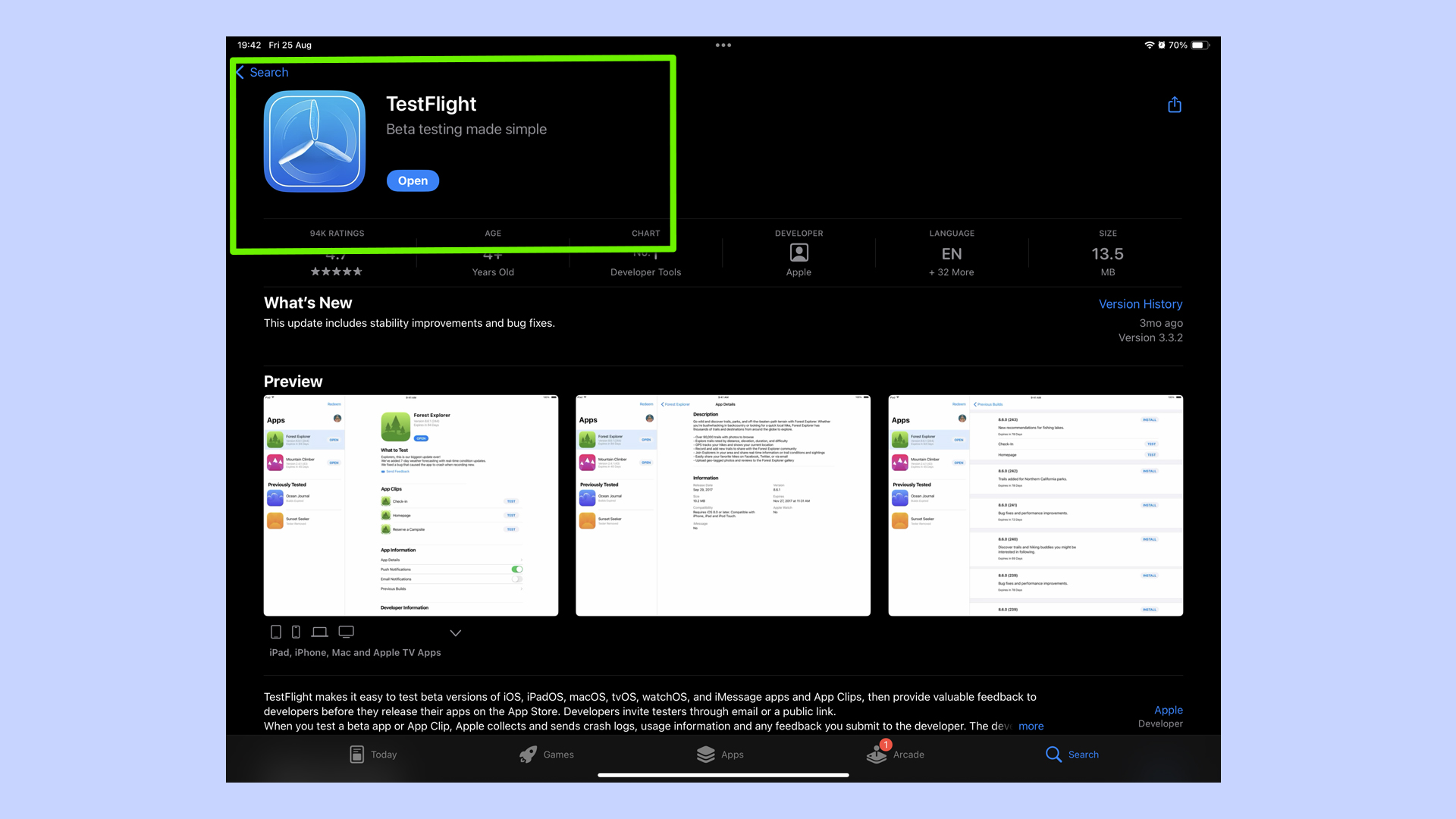View Version History for TestFlight
The image size is (1456, 819).
(1140, 303)
